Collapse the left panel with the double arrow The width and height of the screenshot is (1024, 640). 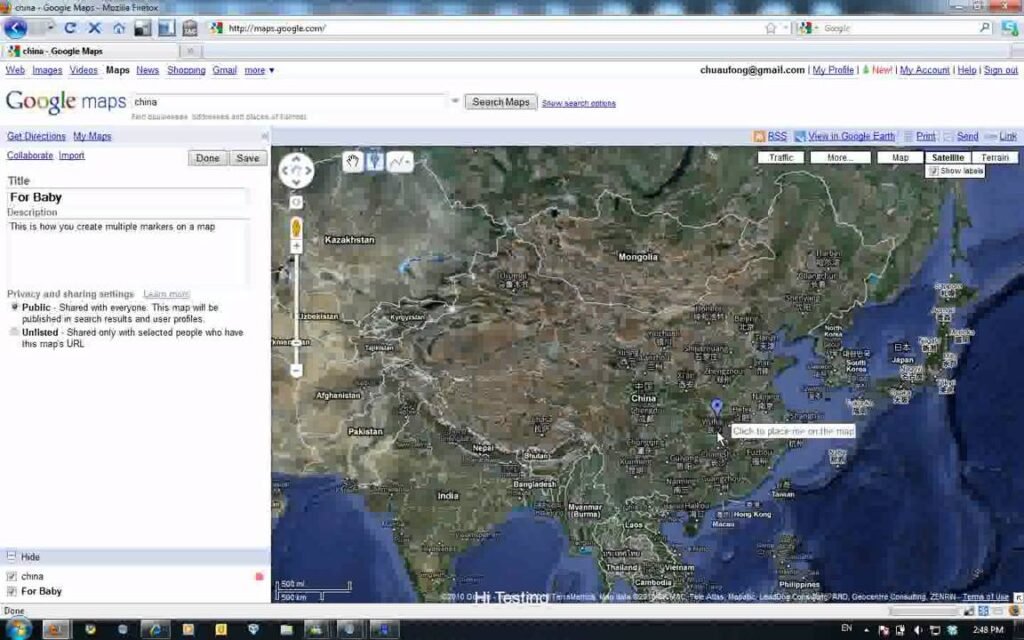point(264,136)
